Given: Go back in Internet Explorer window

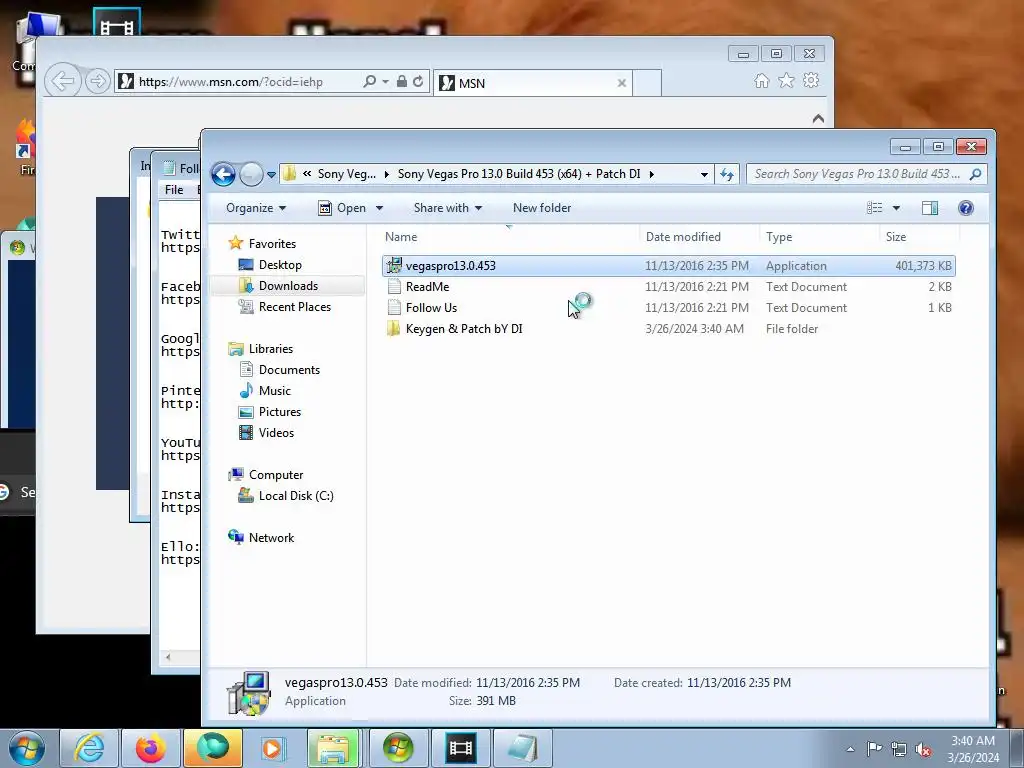Looking at the screenshot, I should (x=63, y=81).
